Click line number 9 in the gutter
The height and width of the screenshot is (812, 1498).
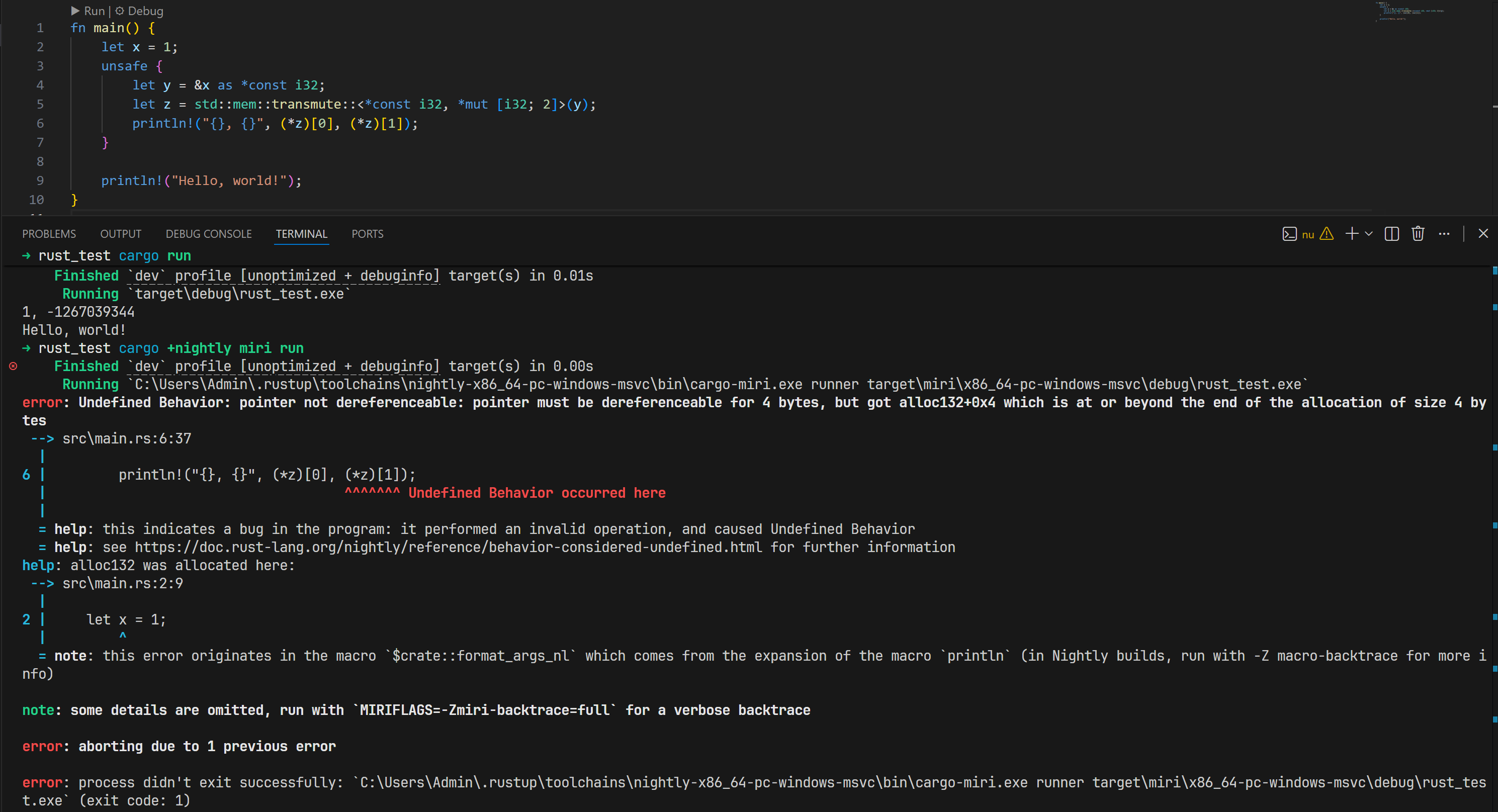pyautogui.click(x=40, y=180)
